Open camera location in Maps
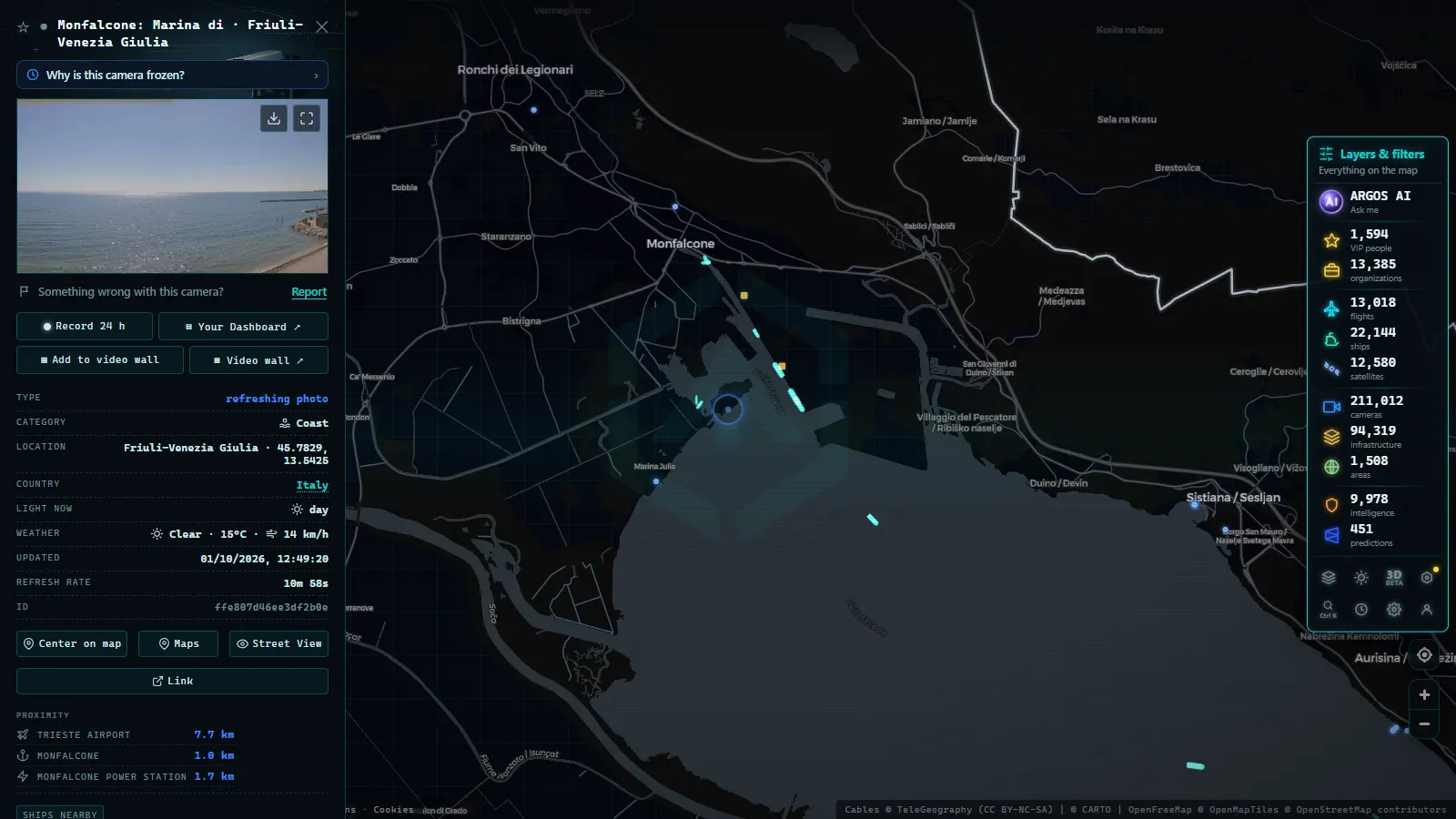The width and height of the screenshot is (1456, 819). (x=178, y=643)
